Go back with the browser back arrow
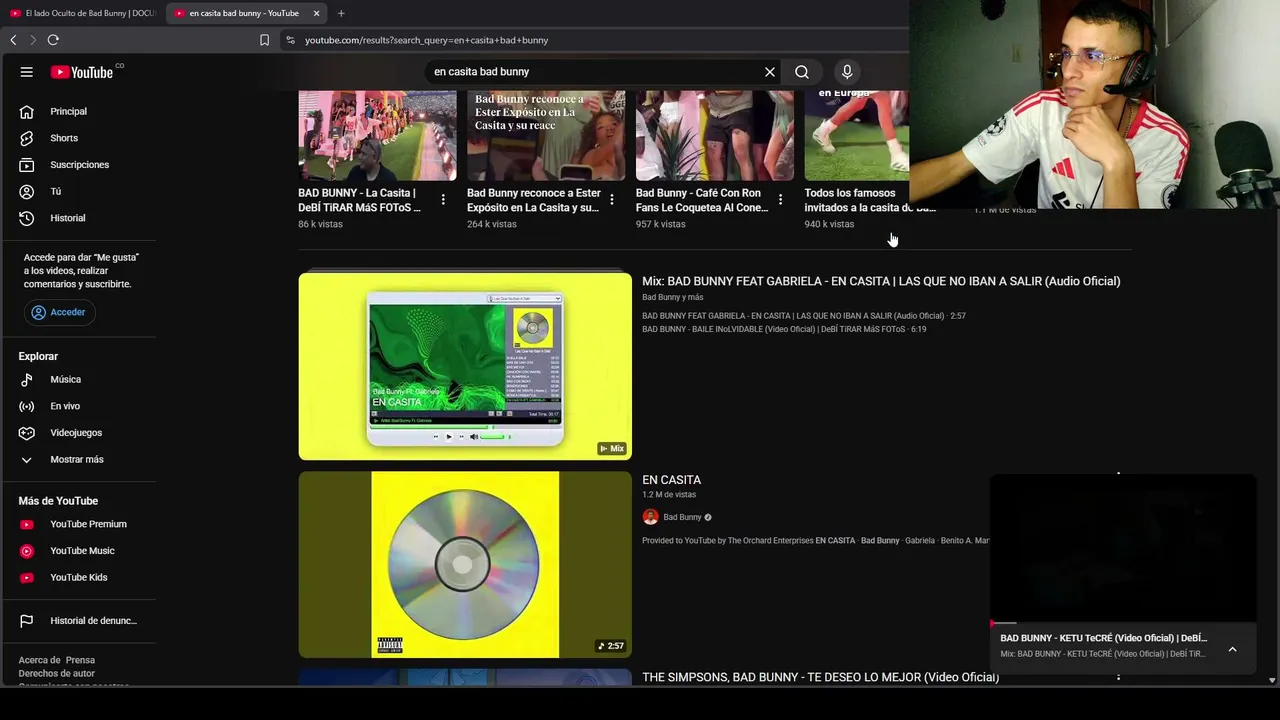 (13, 40)
